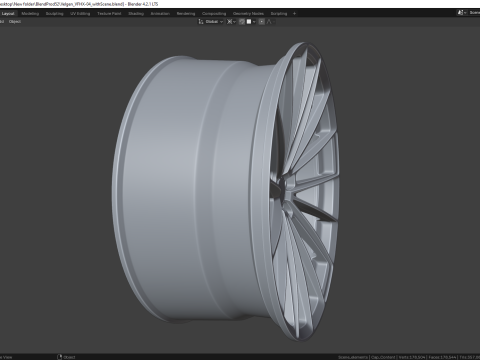Viewport: 480px width, 360px height.
Task: Go to the Shading workspace tab
Action: coord(136,14)
